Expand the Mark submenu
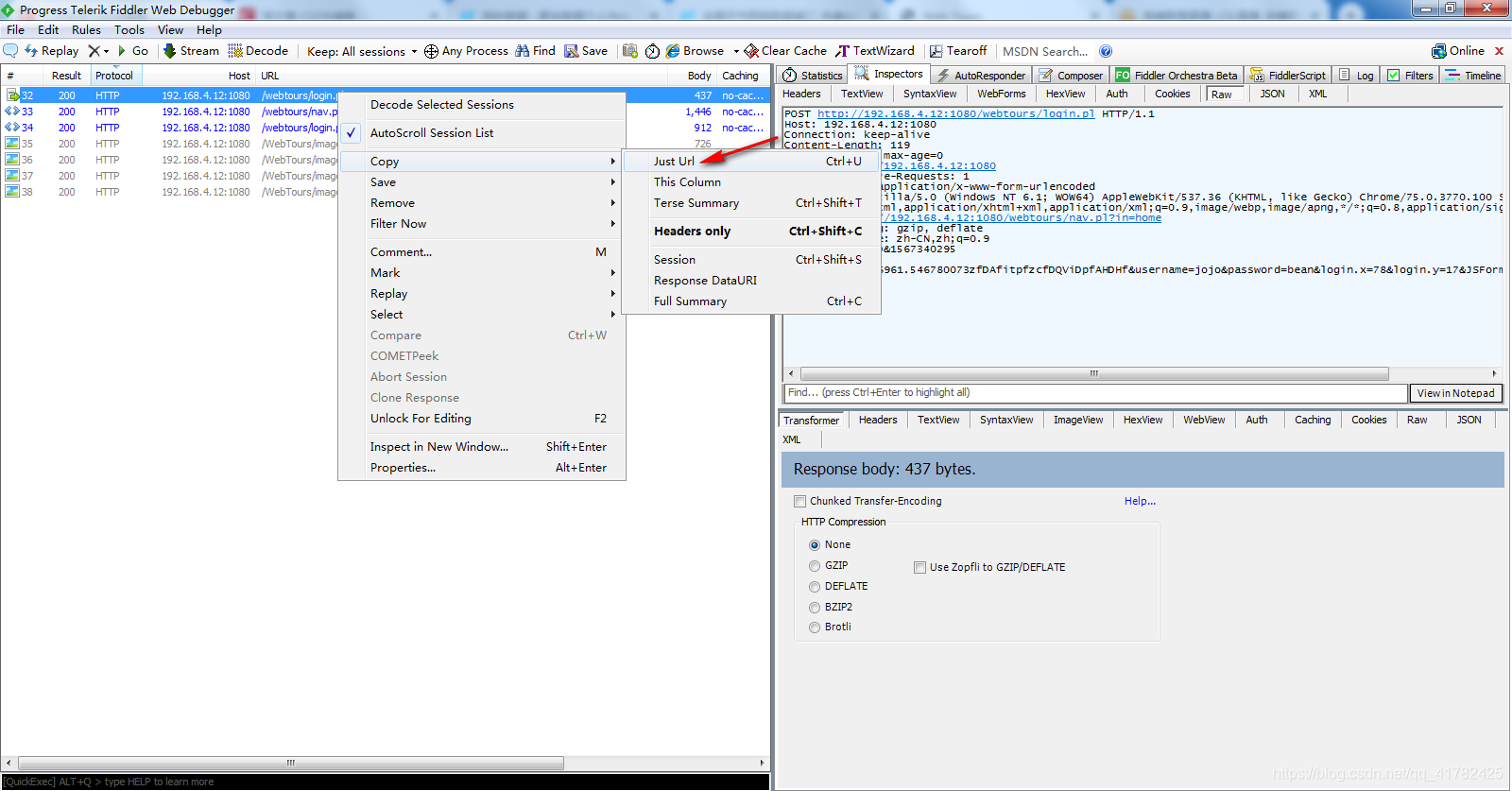 482,273
